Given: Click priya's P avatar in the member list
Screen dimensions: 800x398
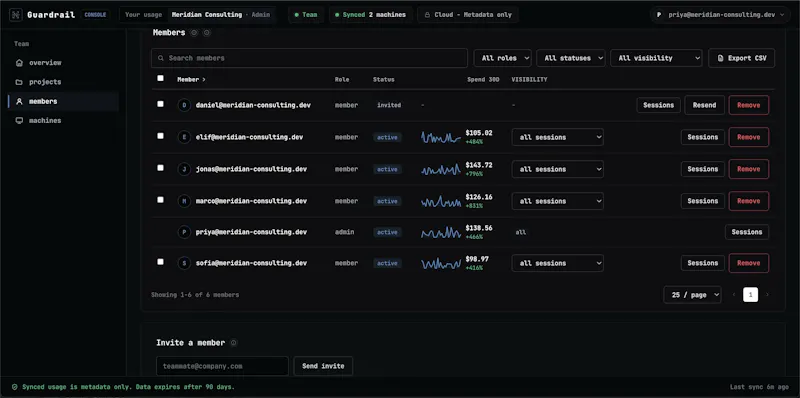Looking at the screenshot, I should click(x=184, y=232).
